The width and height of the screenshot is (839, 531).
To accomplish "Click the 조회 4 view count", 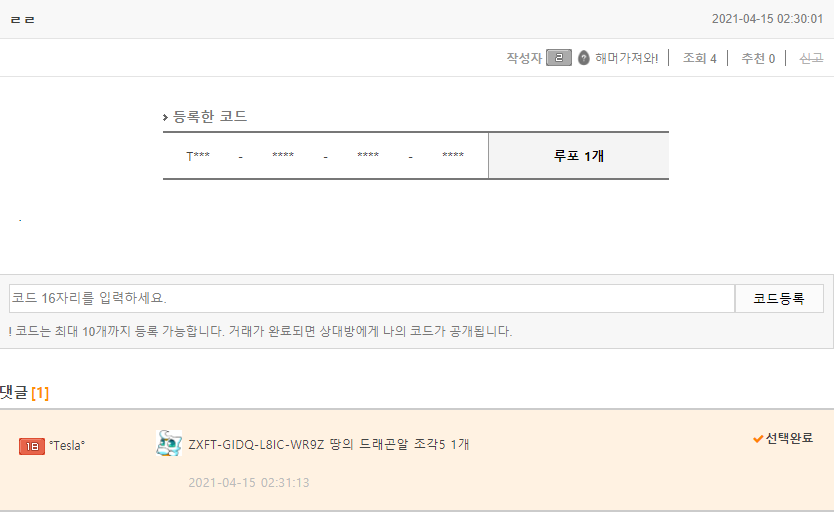I will (699, 58).
